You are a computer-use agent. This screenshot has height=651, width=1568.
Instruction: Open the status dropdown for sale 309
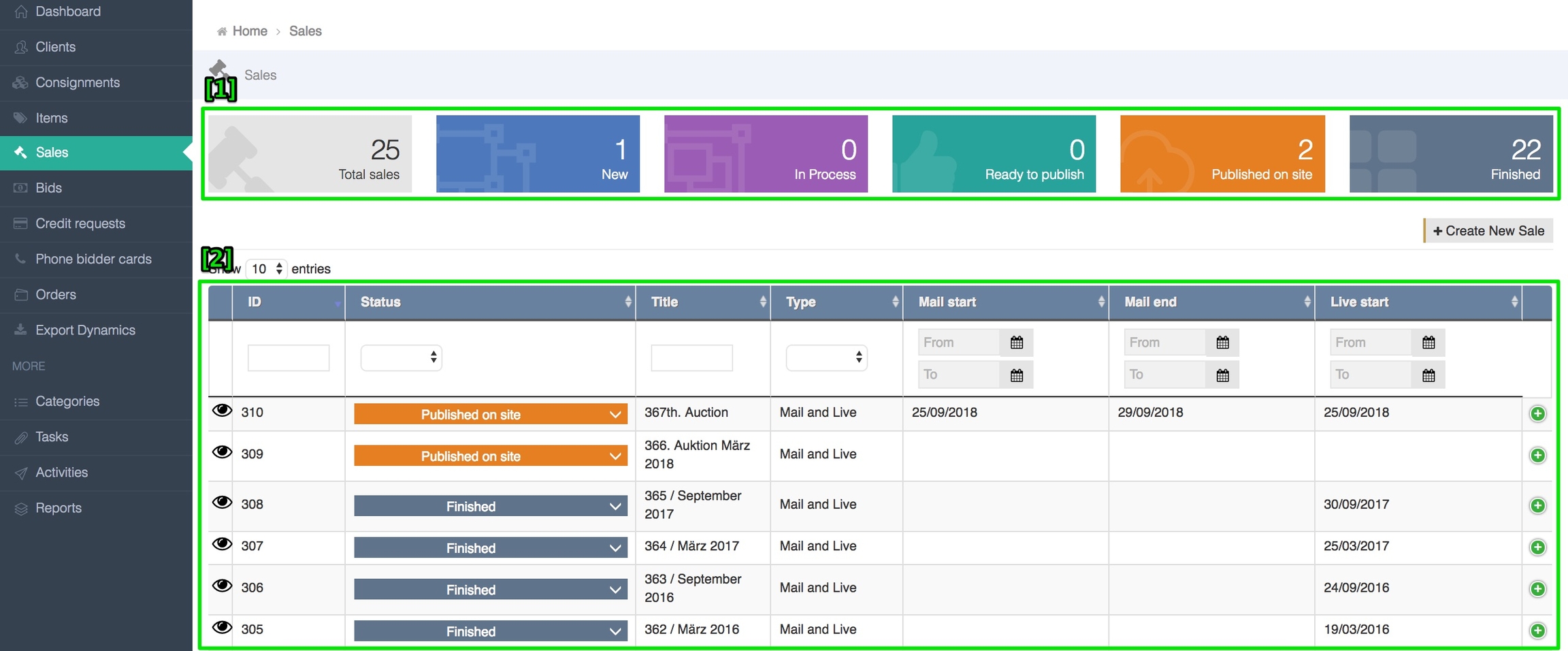point(490,456)
